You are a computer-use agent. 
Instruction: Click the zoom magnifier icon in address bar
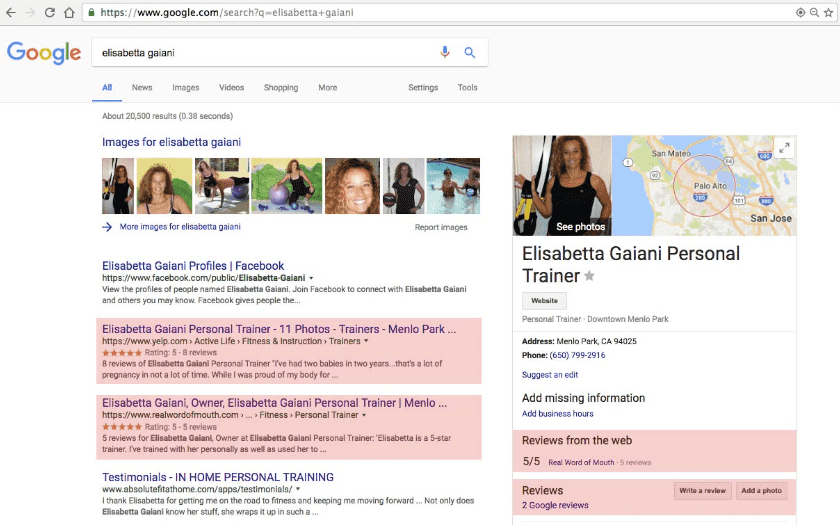[x=814, y=12]
